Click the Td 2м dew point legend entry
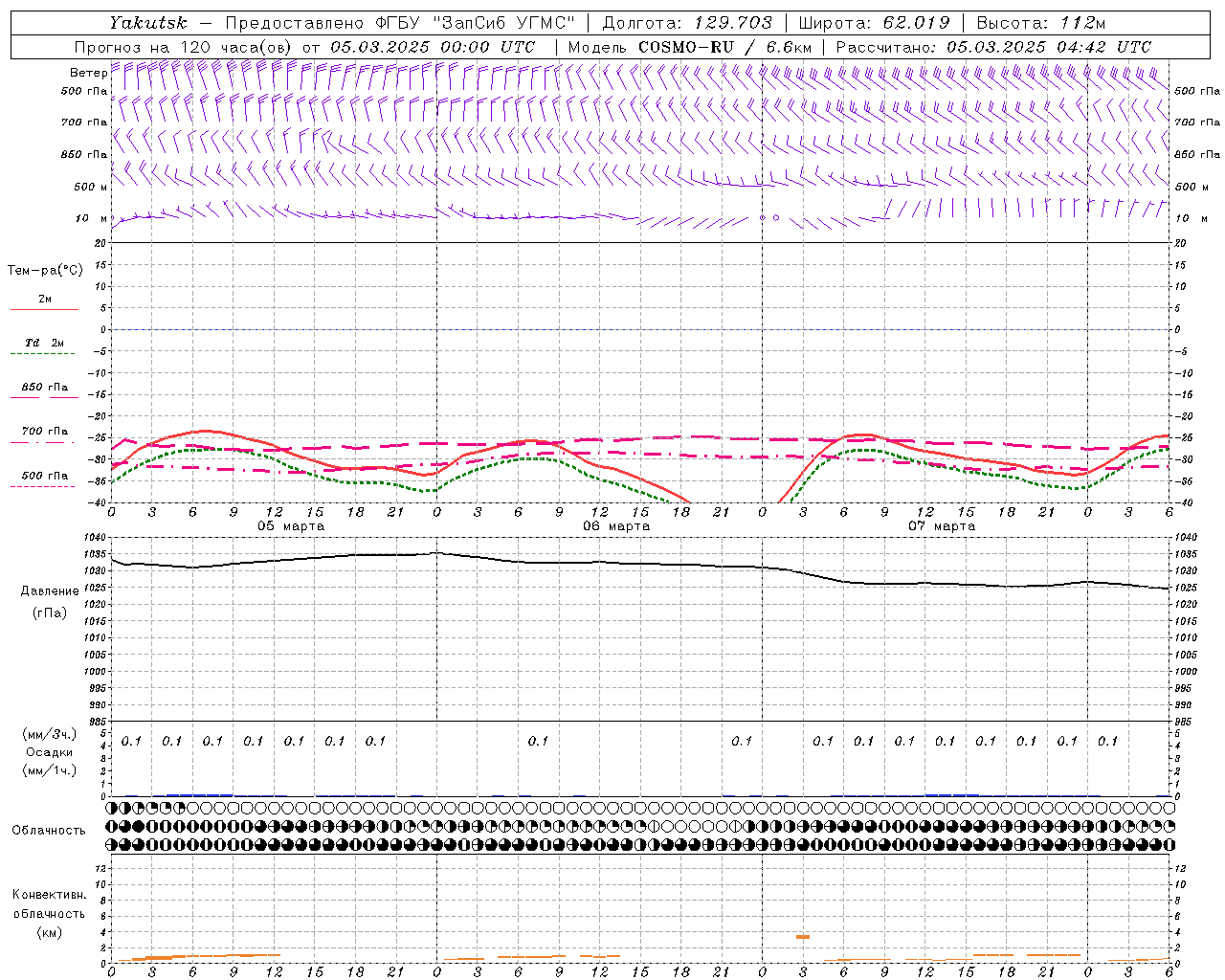Screen dimensions: 1225x980 tap(44, 343)
